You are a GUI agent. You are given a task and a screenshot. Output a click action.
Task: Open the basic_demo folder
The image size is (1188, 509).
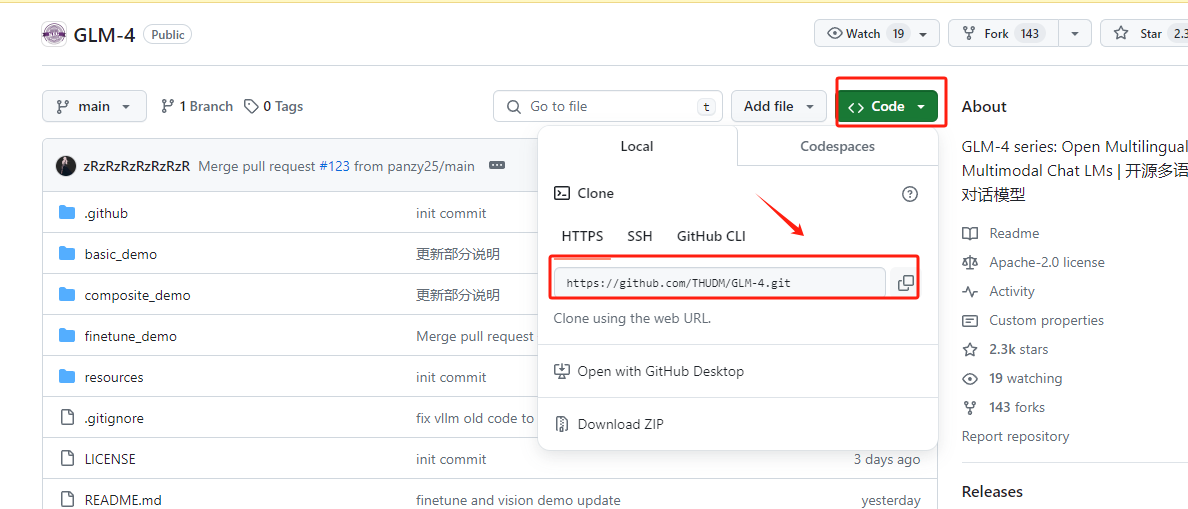120,254
